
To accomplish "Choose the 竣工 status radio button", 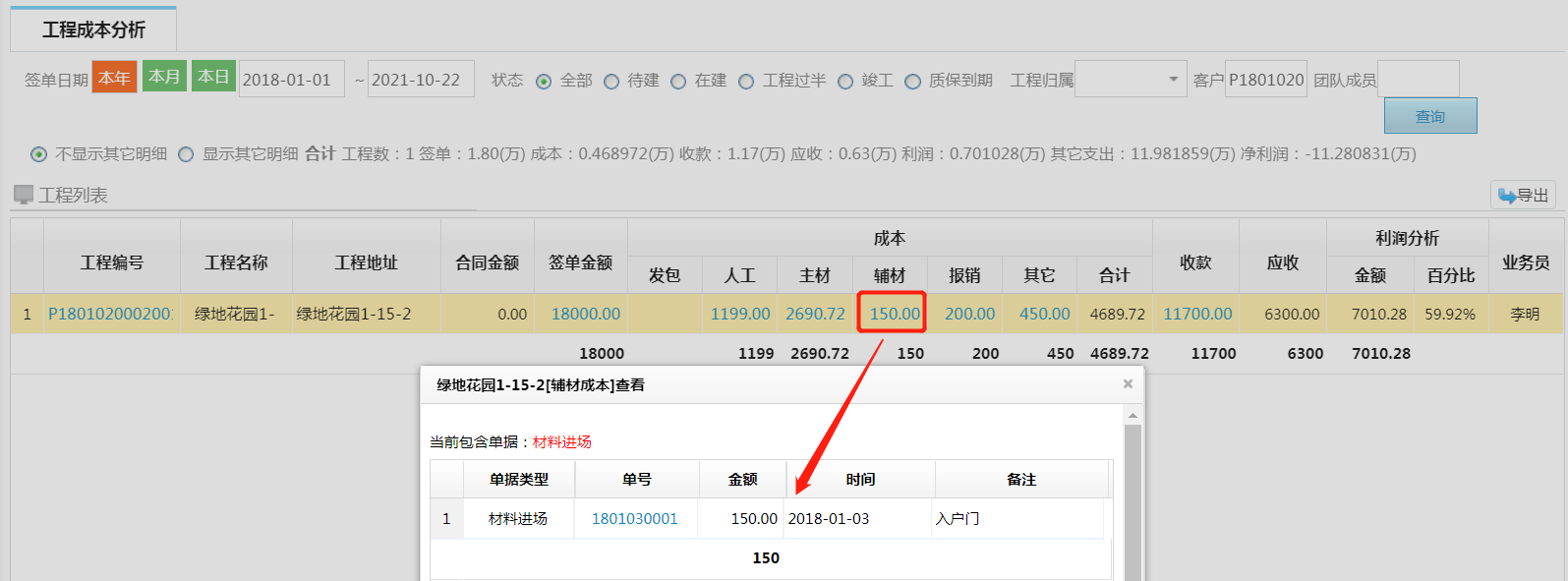I will tap(845, 82).
